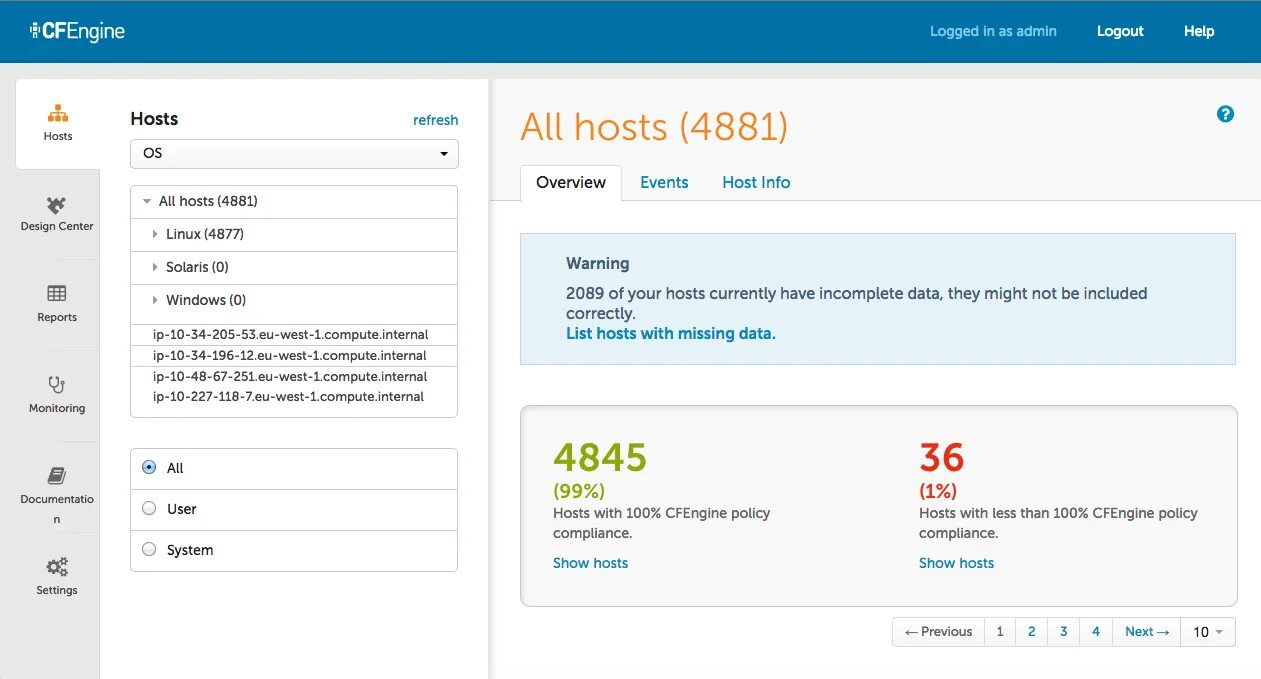Open the Hosts sidebar icon

[58, 113]
